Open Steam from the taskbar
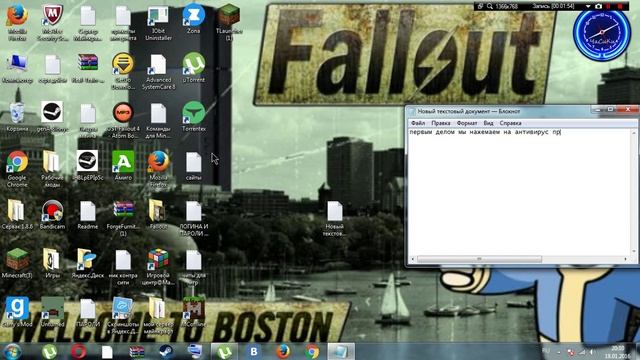Image resolution: width=640 pixels, height=360 pixels. coord(166,351)
